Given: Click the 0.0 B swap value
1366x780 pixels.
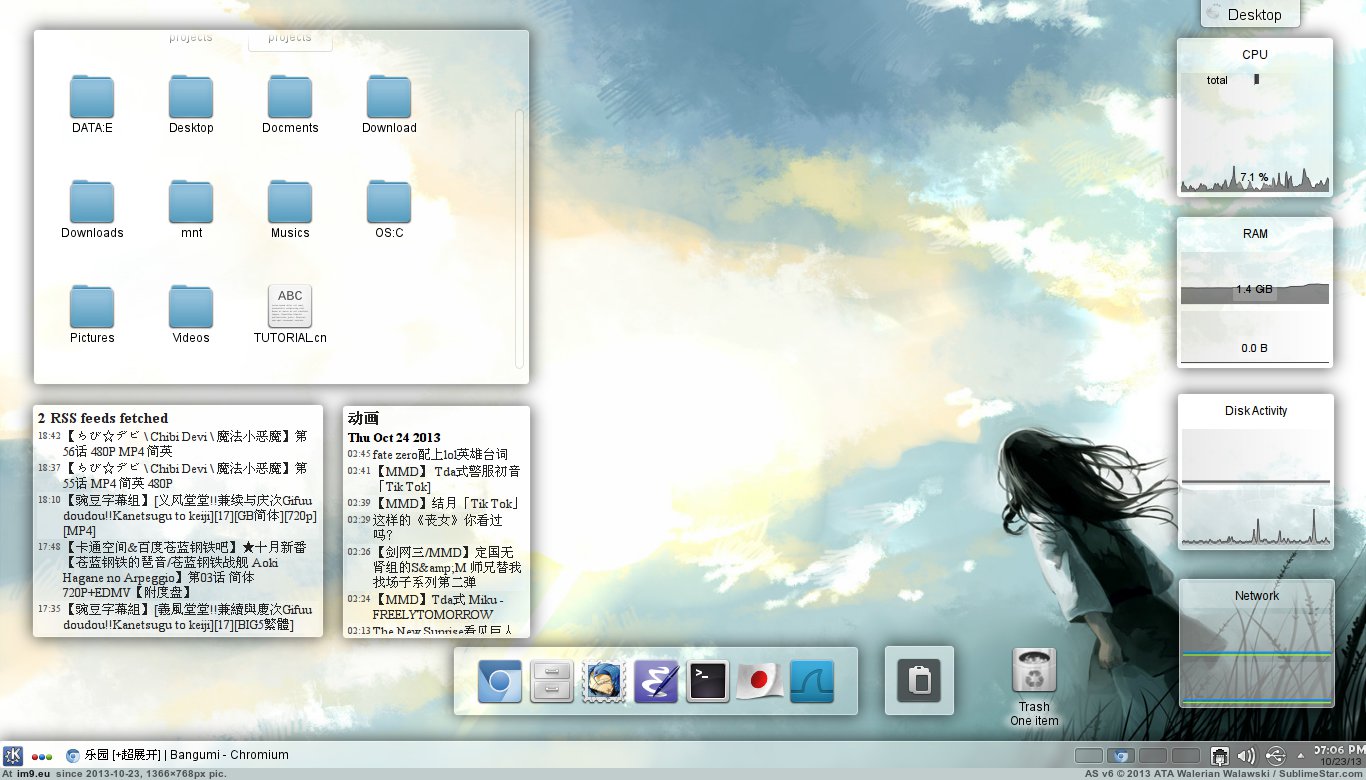Looking at the screenshot, I should pyautogui.click(x=1255, y=348).
